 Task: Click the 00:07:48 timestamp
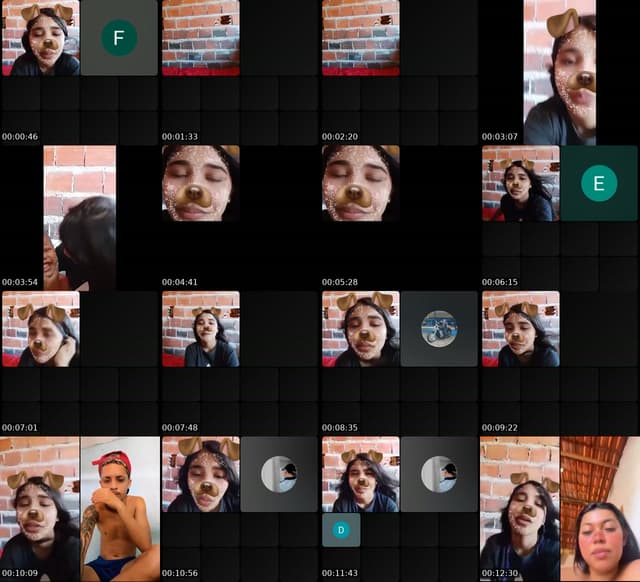tap(180, 428)
